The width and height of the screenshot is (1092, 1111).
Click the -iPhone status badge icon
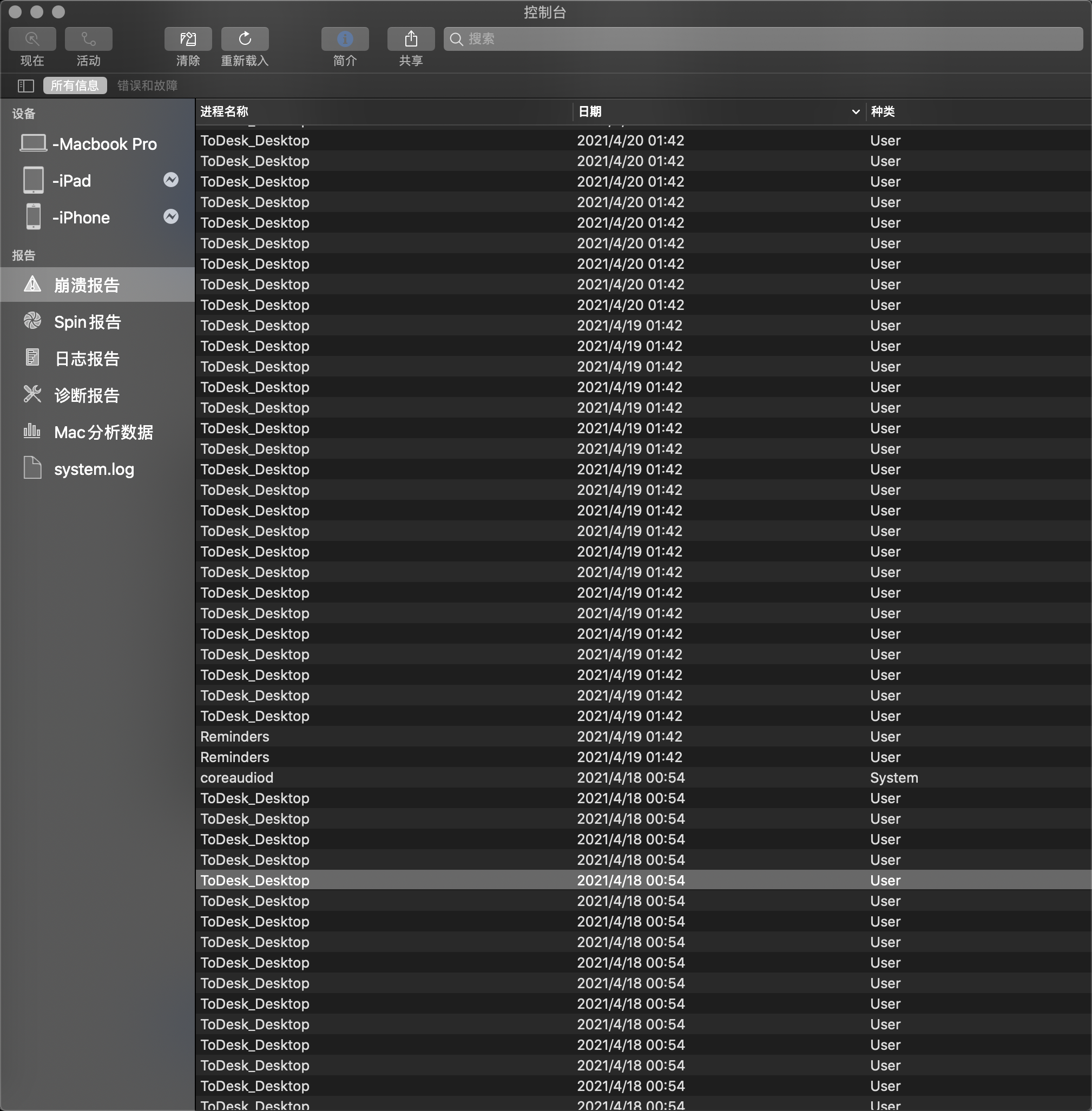pyautogui.click(x=171, y=217)
